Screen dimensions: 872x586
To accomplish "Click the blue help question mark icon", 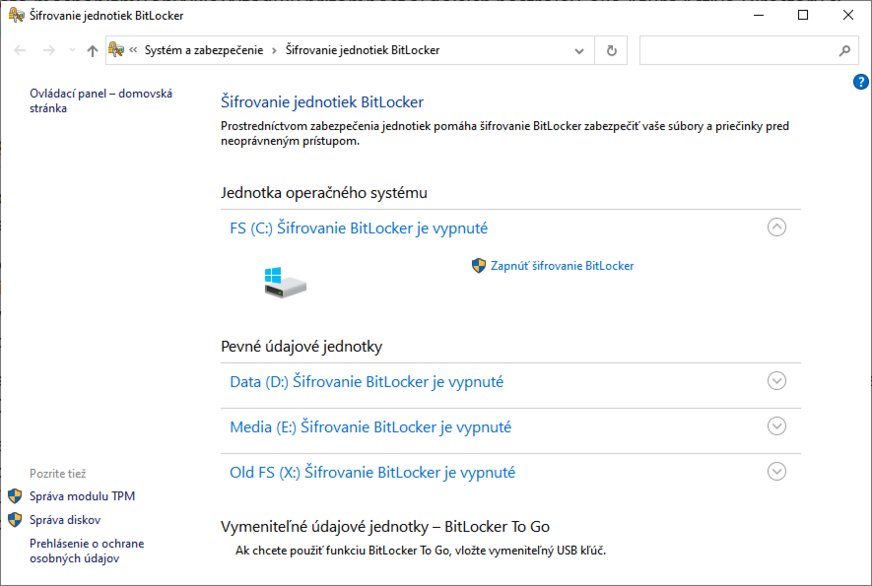I will coord(861,82).
